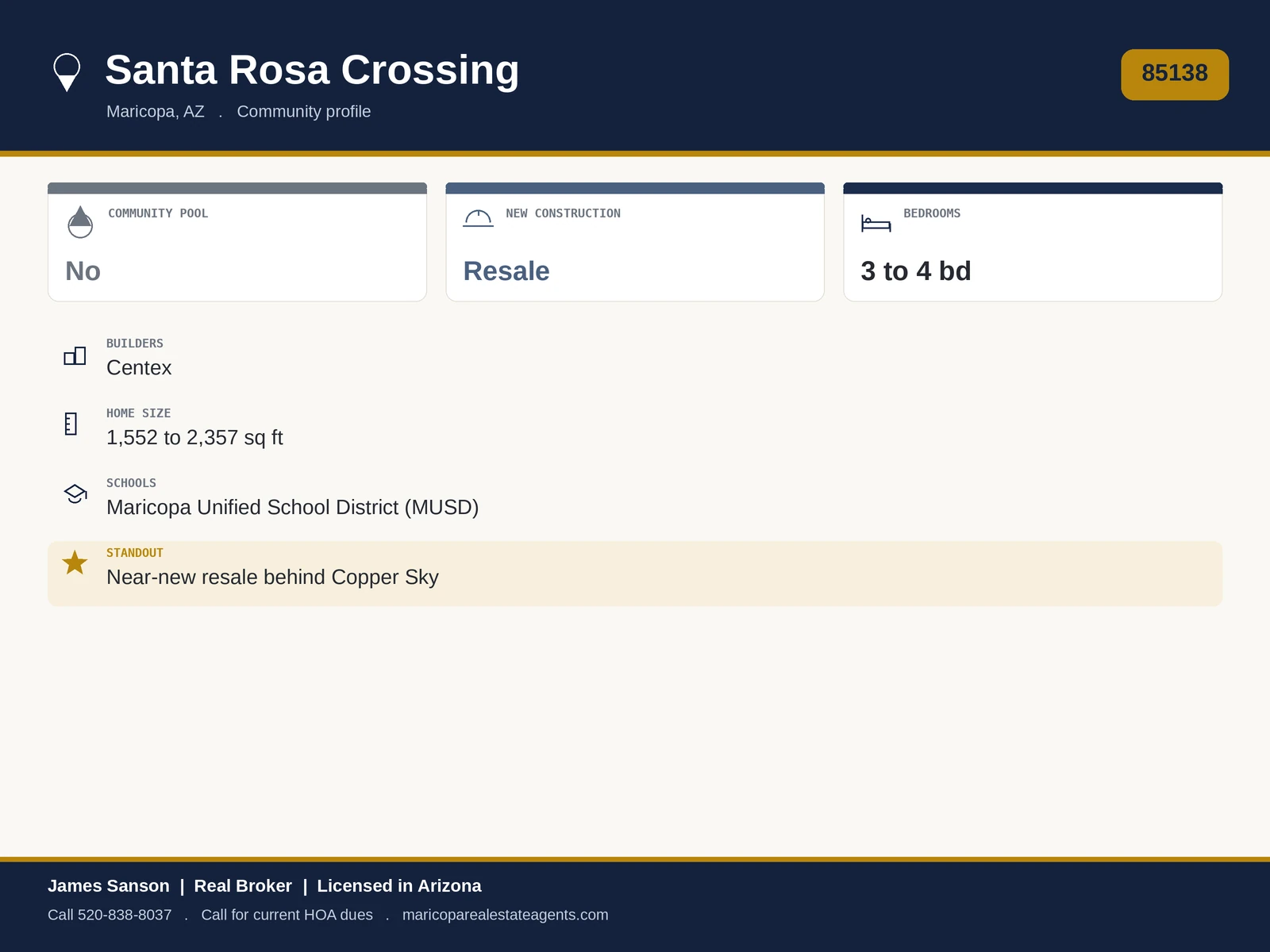This screenshot has height=952, width=1270.
Task: Select the 1,552 to 2,357 sq ft value
Action: click(194, 438)
